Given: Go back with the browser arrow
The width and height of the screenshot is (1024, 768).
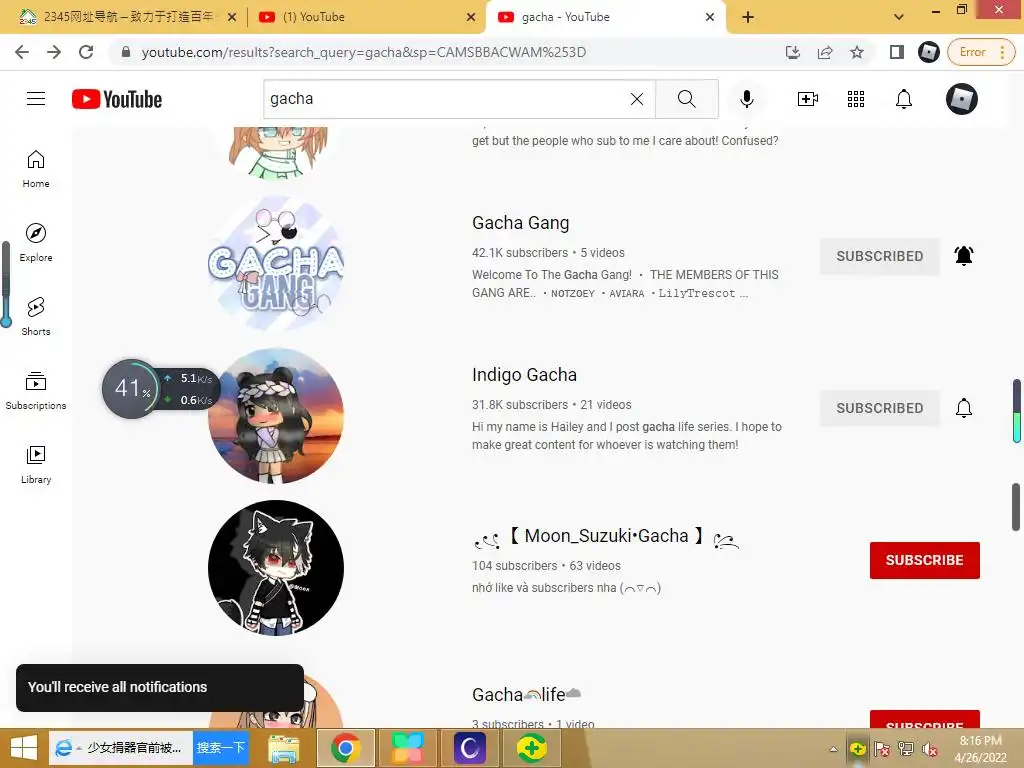Looking at the screenshot, I should pos(22,52).
